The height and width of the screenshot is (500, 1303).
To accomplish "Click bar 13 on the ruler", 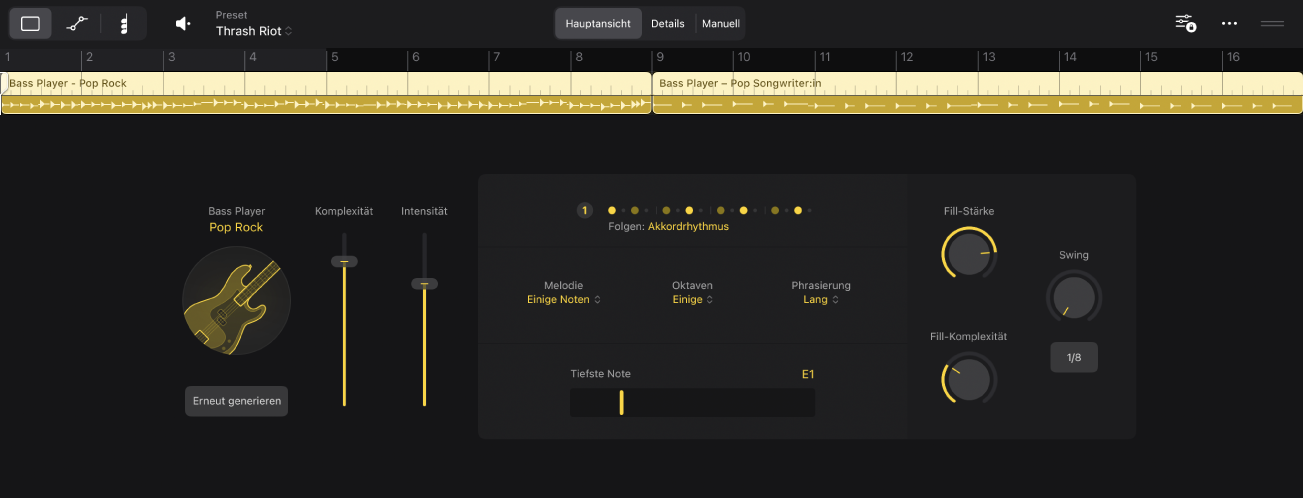I will coord(988,58).
